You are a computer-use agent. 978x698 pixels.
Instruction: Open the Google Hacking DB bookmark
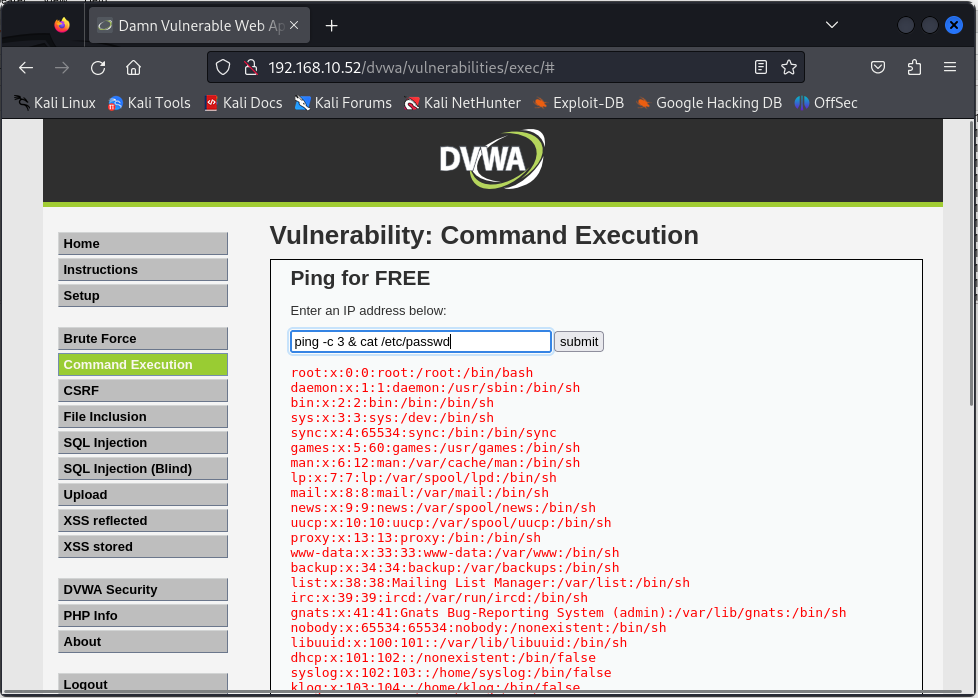709,103
